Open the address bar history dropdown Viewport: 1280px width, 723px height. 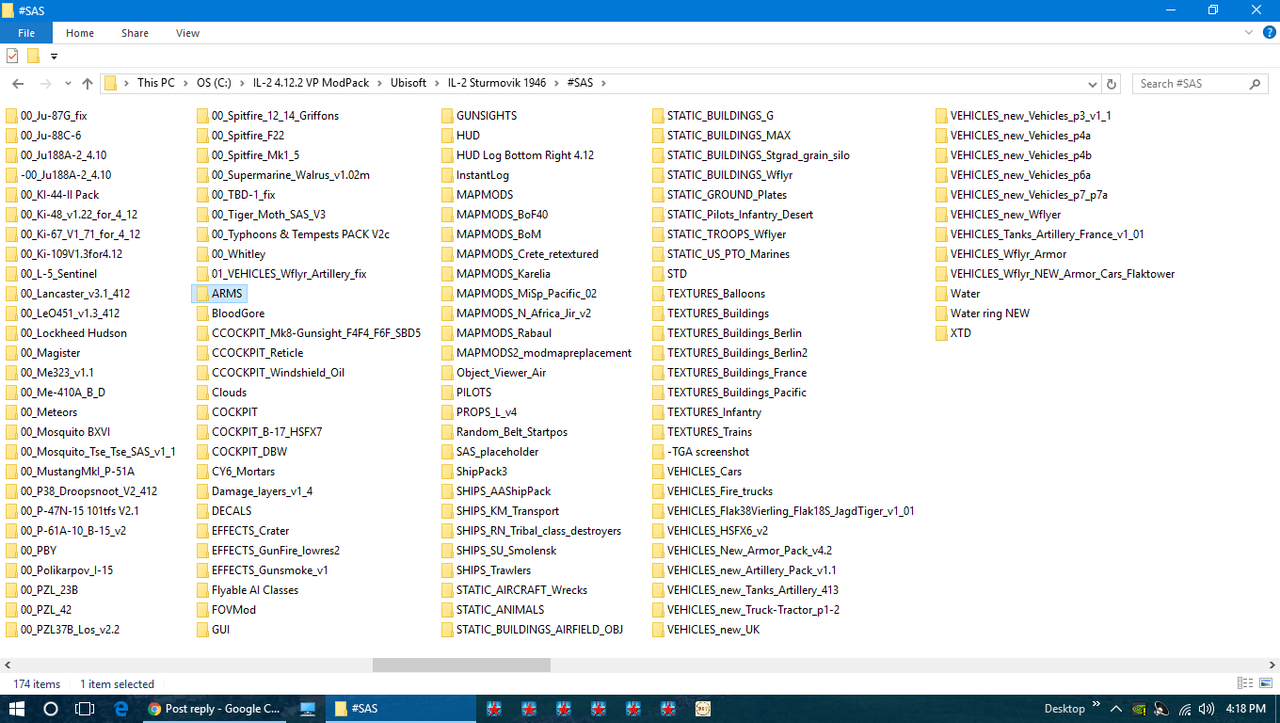(x=1092, y=83)
